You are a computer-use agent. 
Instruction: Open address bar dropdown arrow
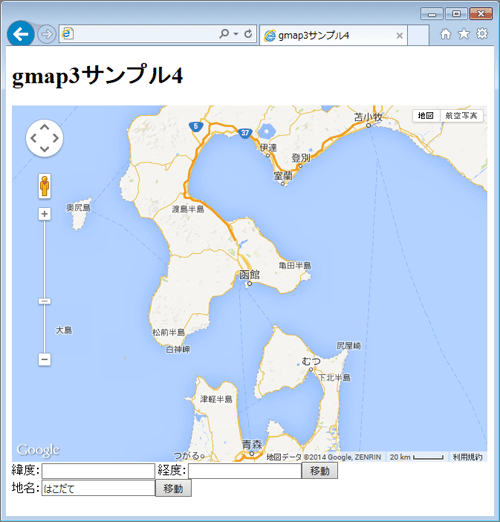(x=236, y=34)
